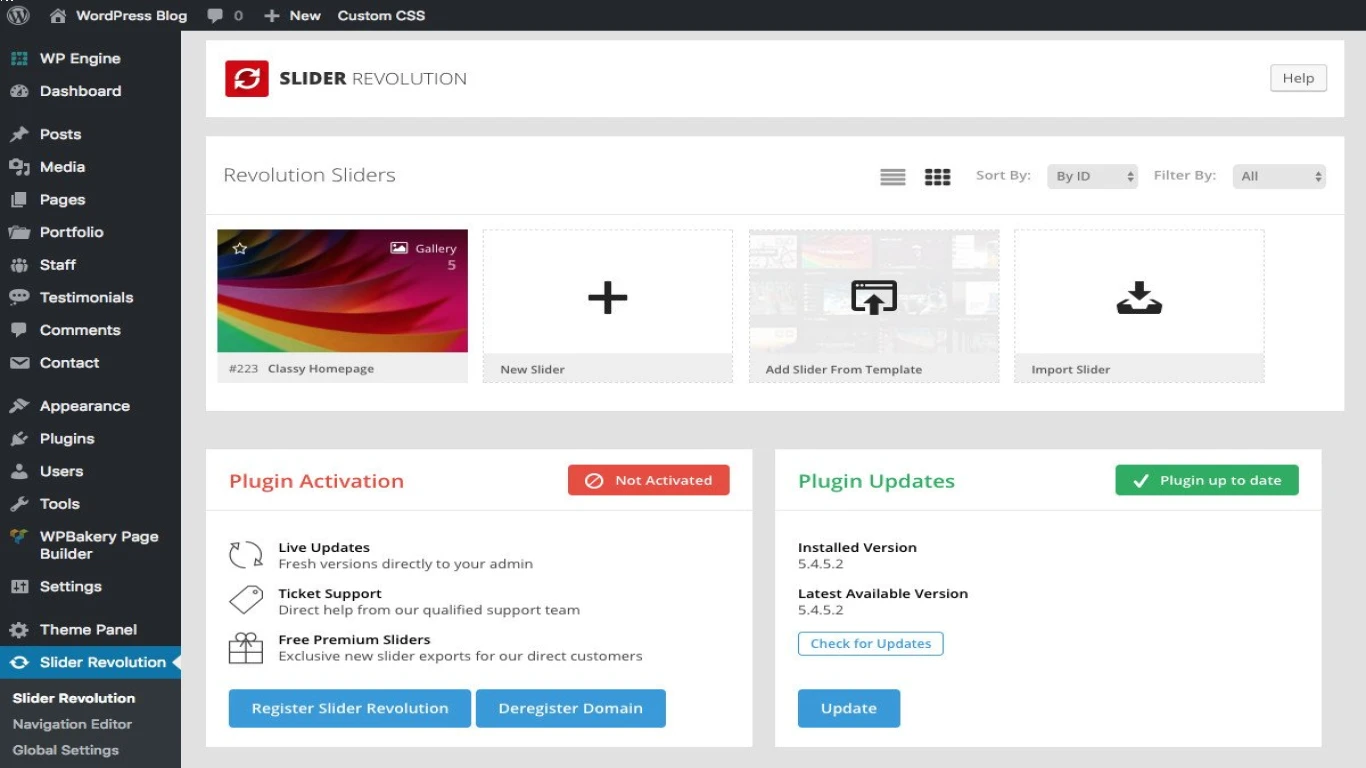This screenshot has width=1366, height=768.
Task: Open the Filter By All dropdown
Action: pyautogui.click(x=1279, y=176)
